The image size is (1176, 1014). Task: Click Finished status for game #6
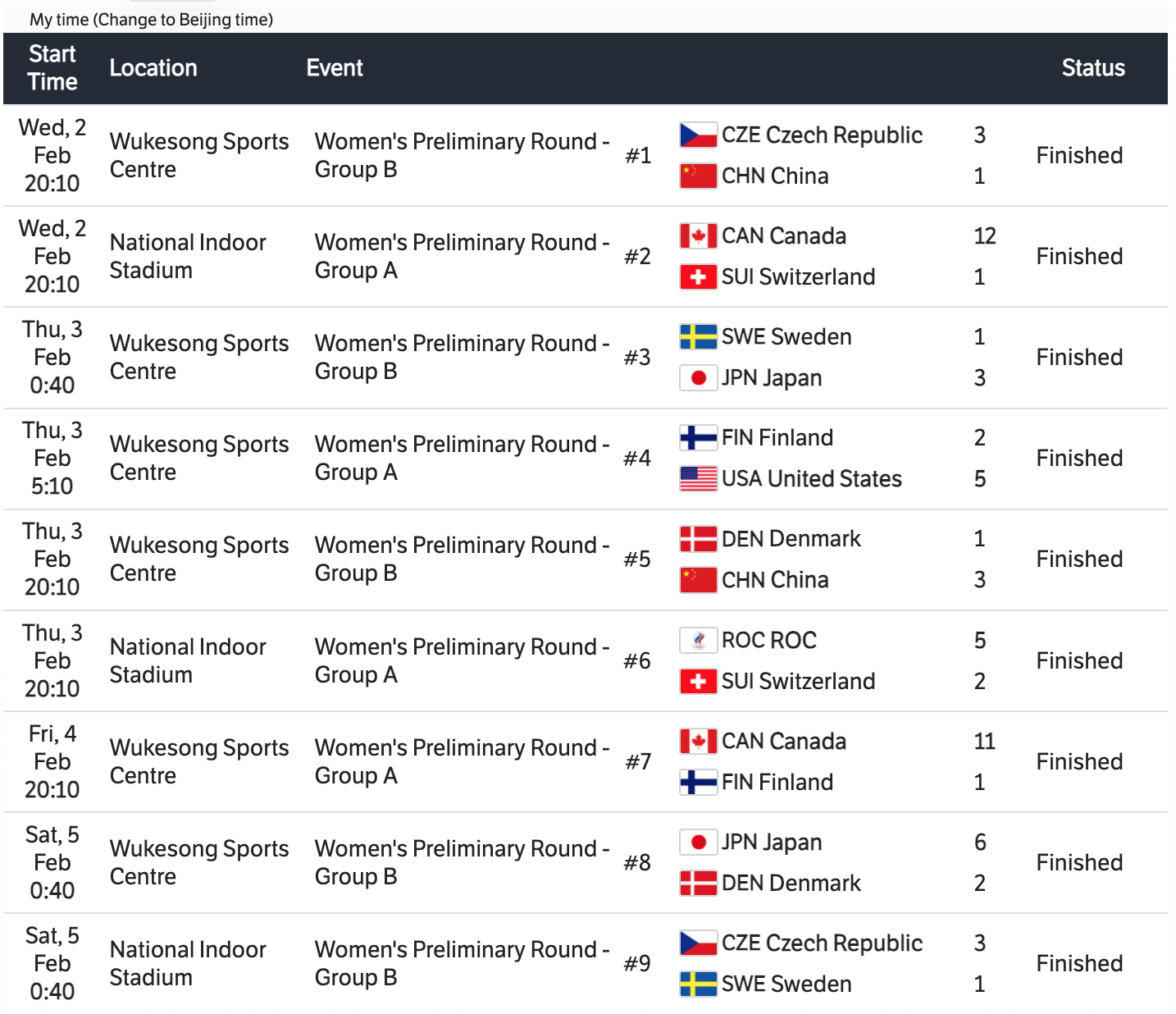tap(1079, 661)
